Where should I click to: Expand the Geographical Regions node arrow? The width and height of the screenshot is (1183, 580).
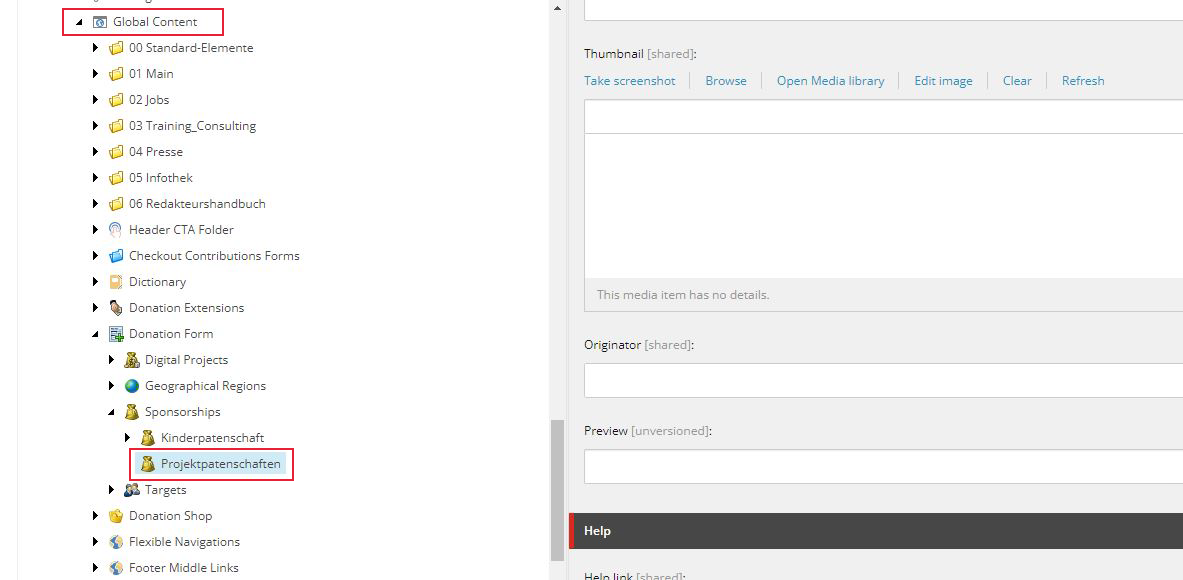(x=112, y=386)
